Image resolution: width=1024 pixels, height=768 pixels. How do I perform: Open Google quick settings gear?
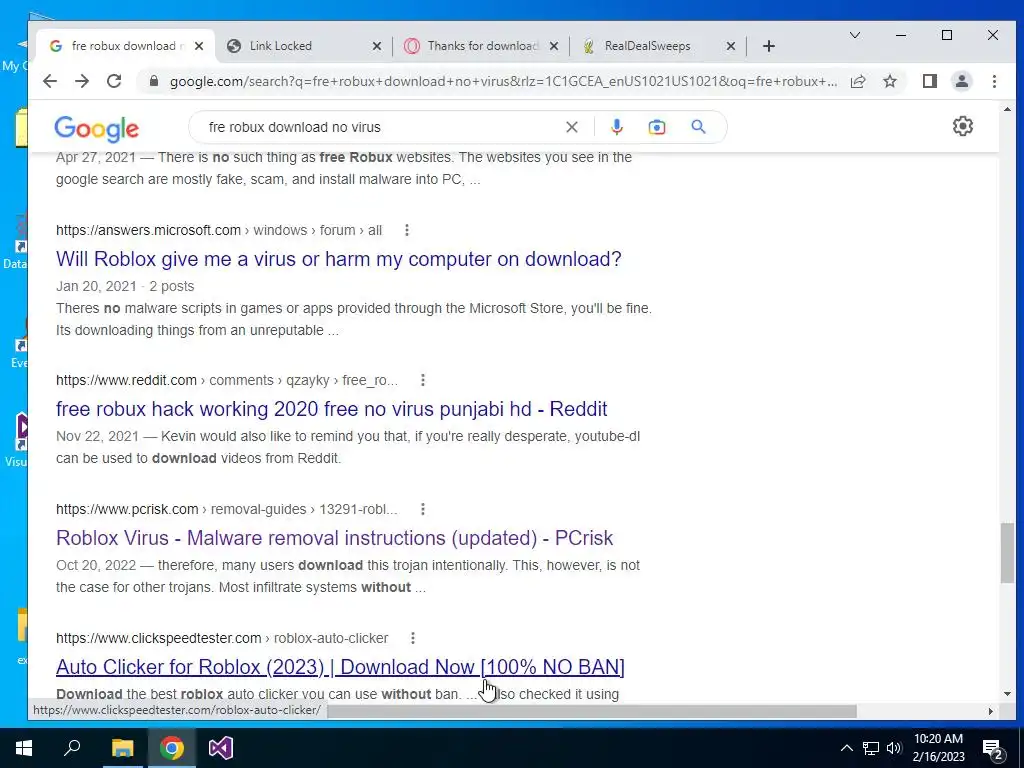tap(963, 126)
